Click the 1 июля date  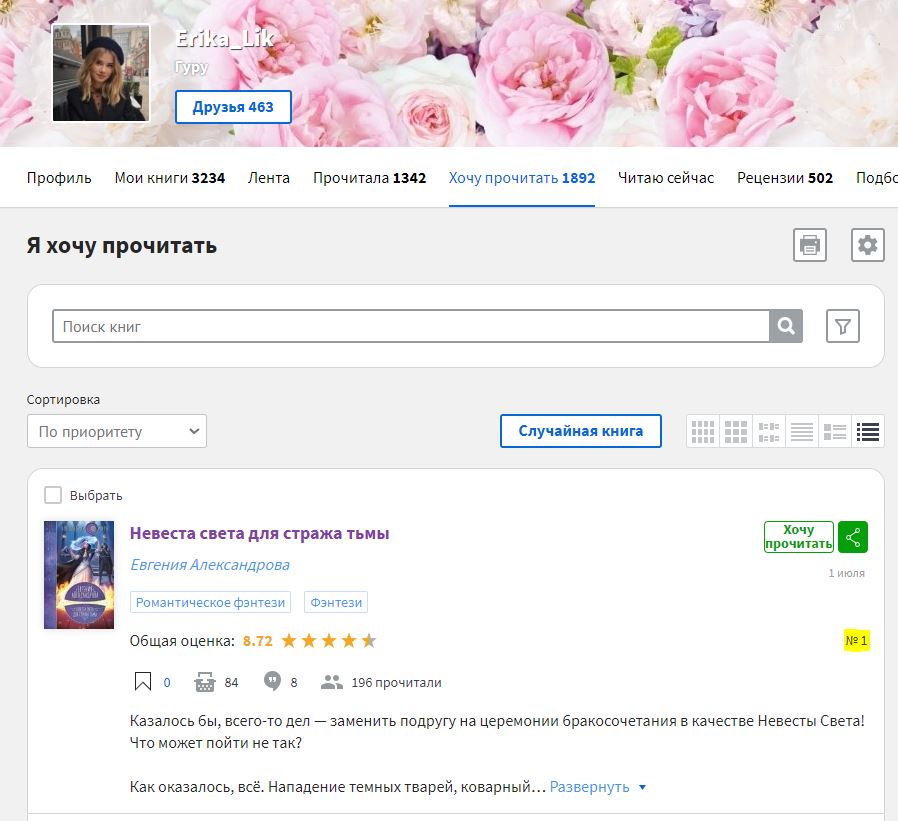(846, 573)
